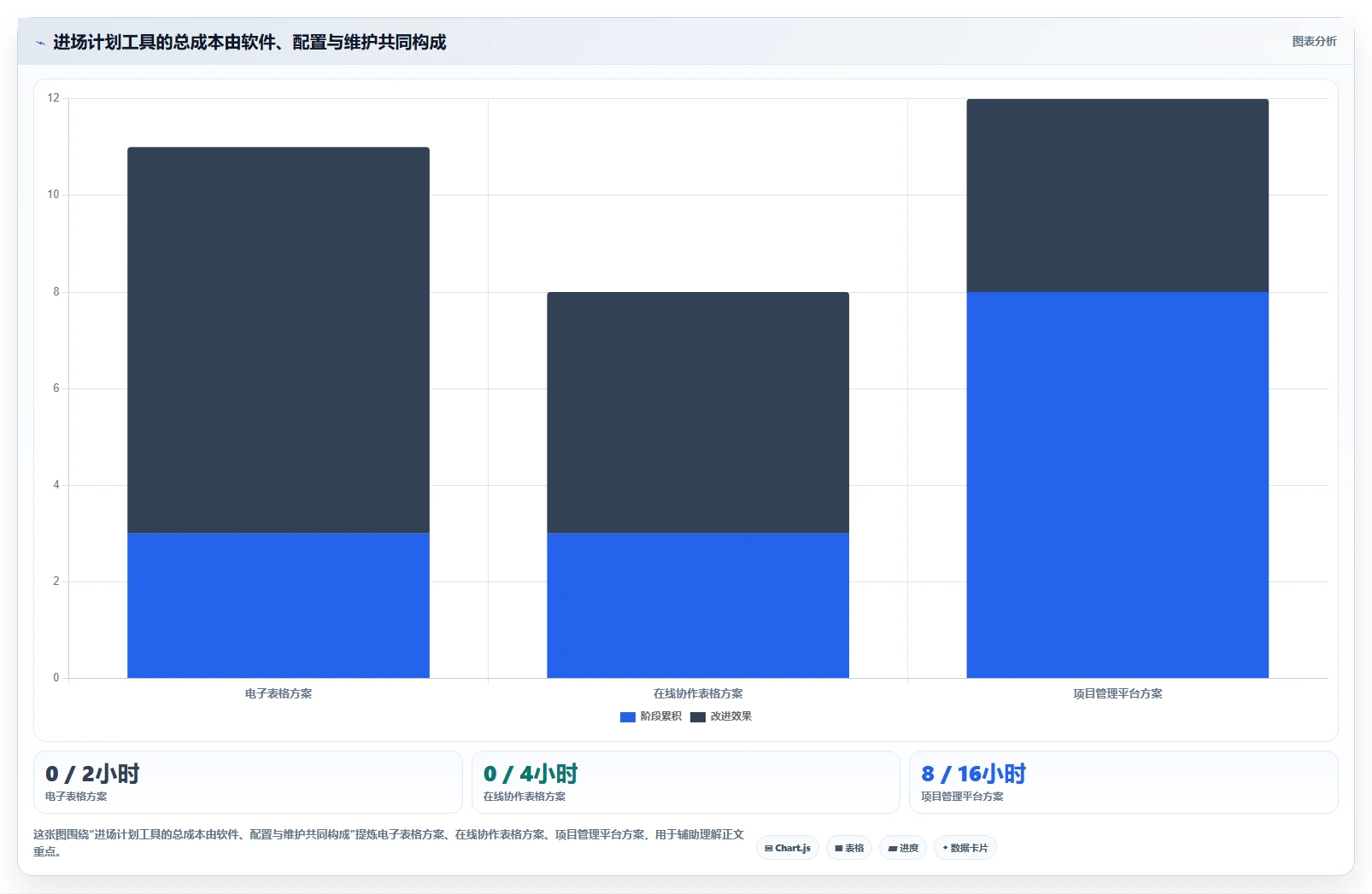Select the 0 / 4小时 在线协作表格方案 card

[x=686, y=782]
